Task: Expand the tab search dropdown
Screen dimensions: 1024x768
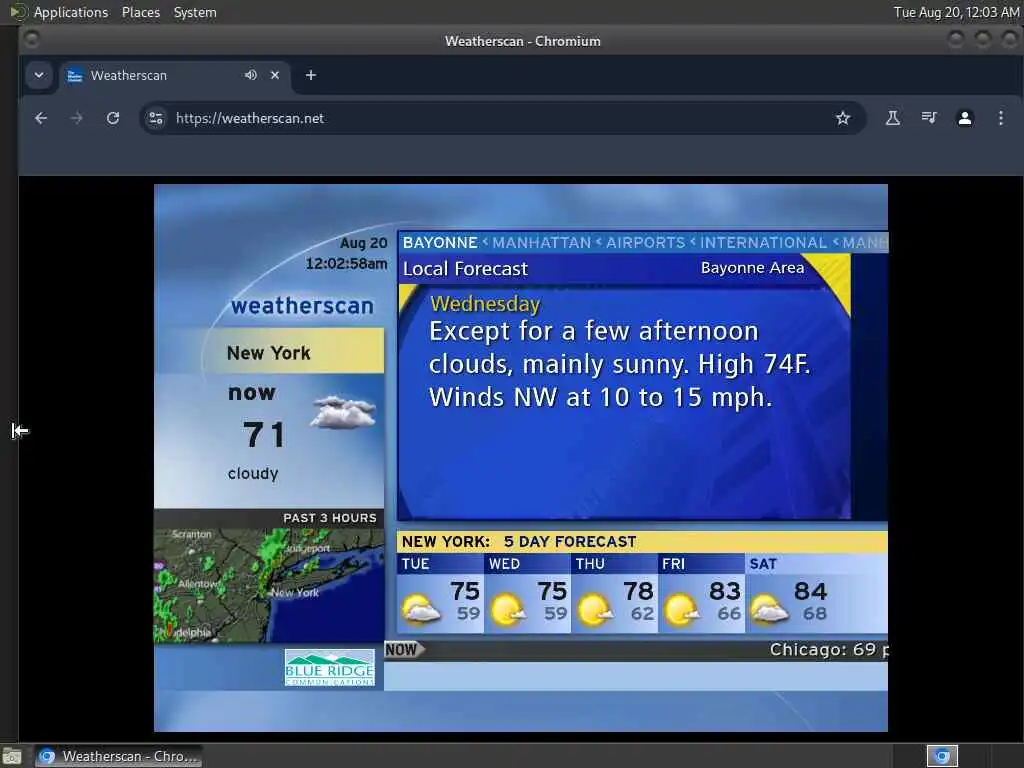Action: 39,75
